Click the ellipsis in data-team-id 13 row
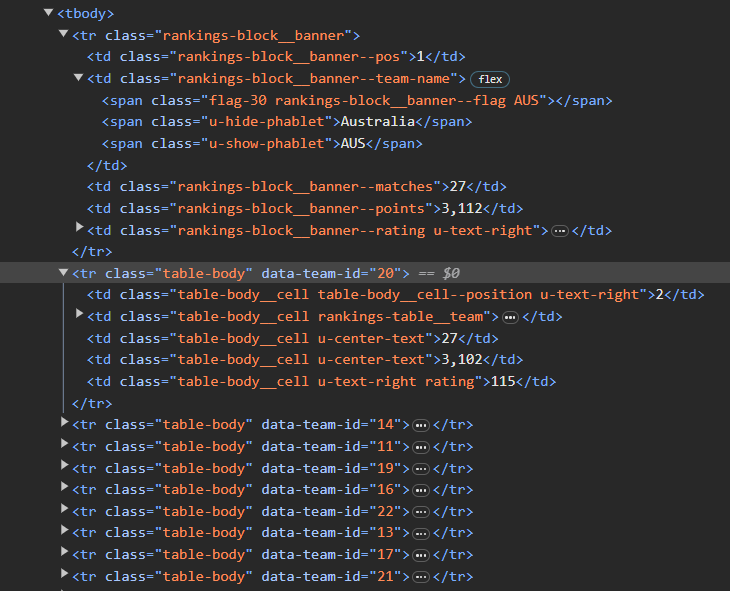This screenshot has width=730, height=591. (420, 534)
